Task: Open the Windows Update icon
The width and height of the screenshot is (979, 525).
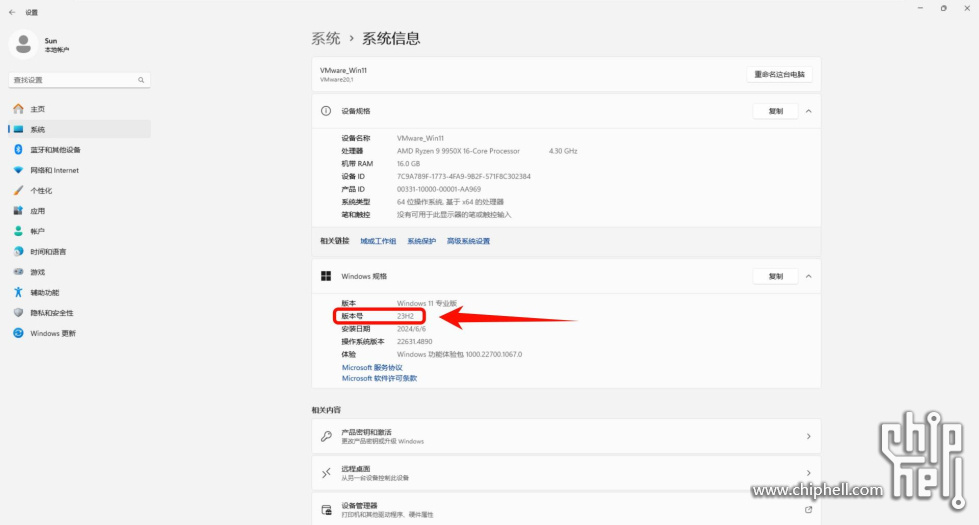Action: 18,333
